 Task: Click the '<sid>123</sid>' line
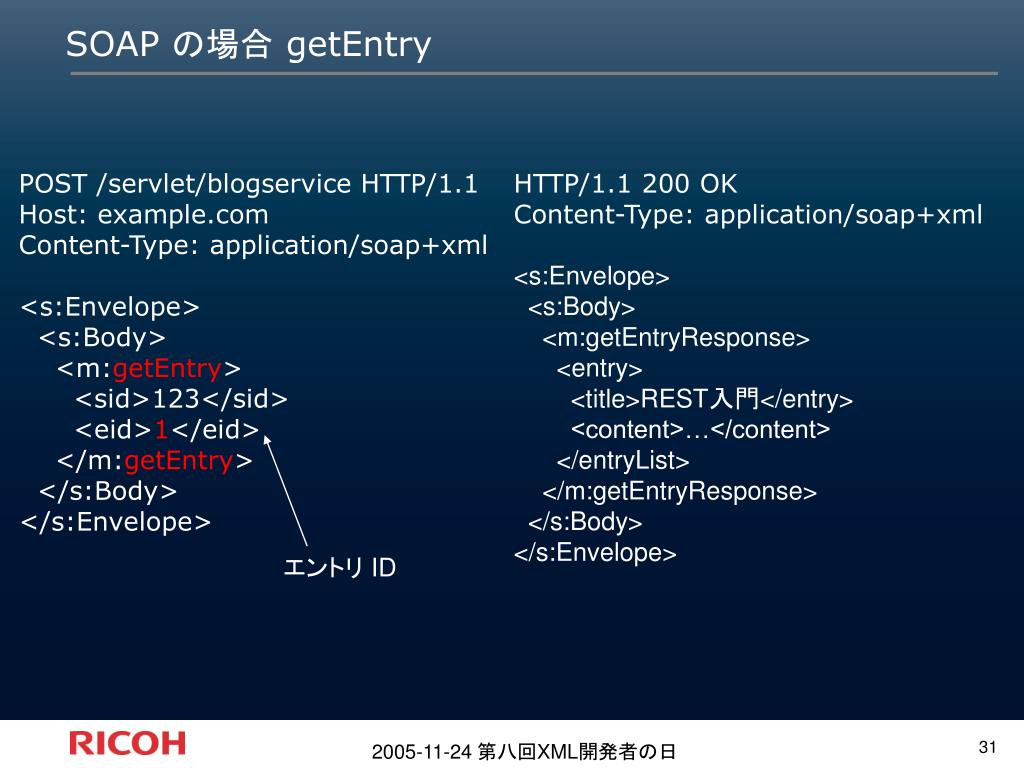(x=182, y=399)
